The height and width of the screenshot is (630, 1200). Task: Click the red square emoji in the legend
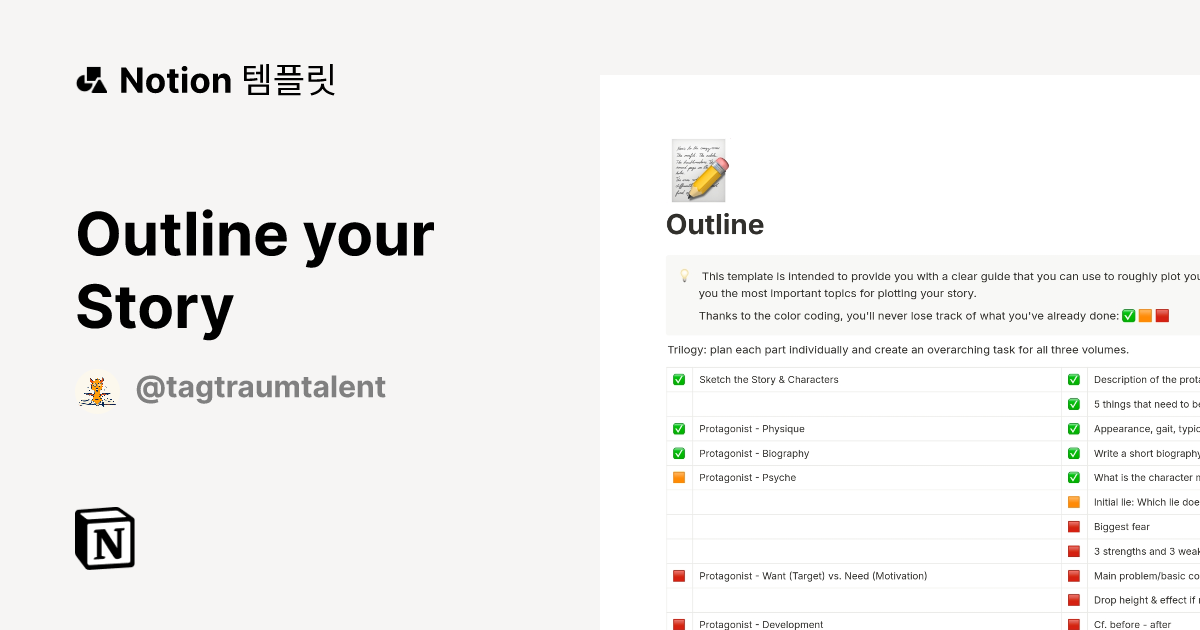coord(1162,315)
